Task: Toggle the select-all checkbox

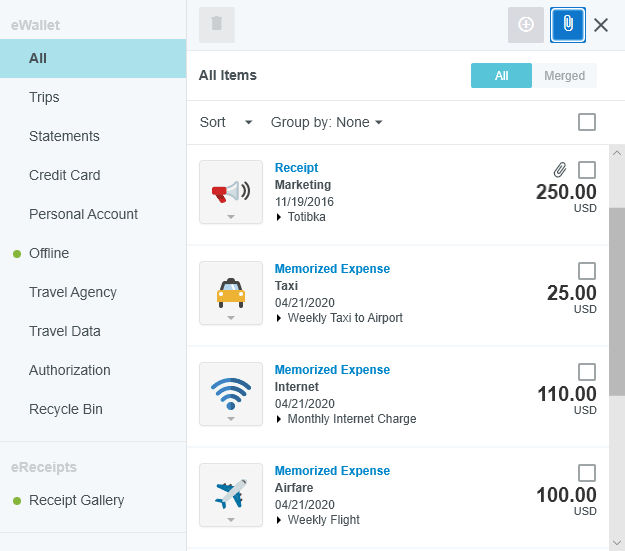Action: [x=587, y=122]
